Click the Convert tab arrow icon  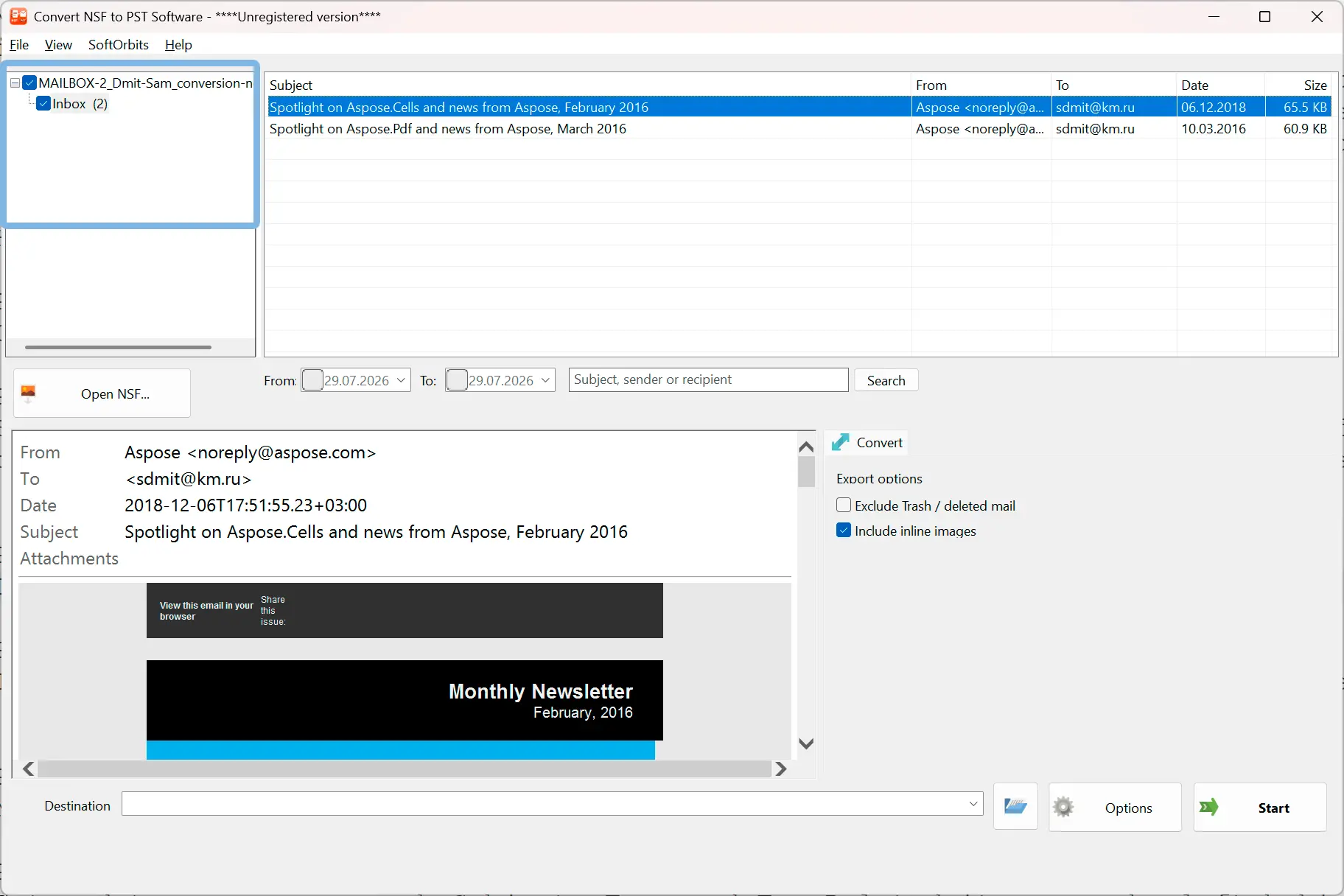tap(840, 442)
